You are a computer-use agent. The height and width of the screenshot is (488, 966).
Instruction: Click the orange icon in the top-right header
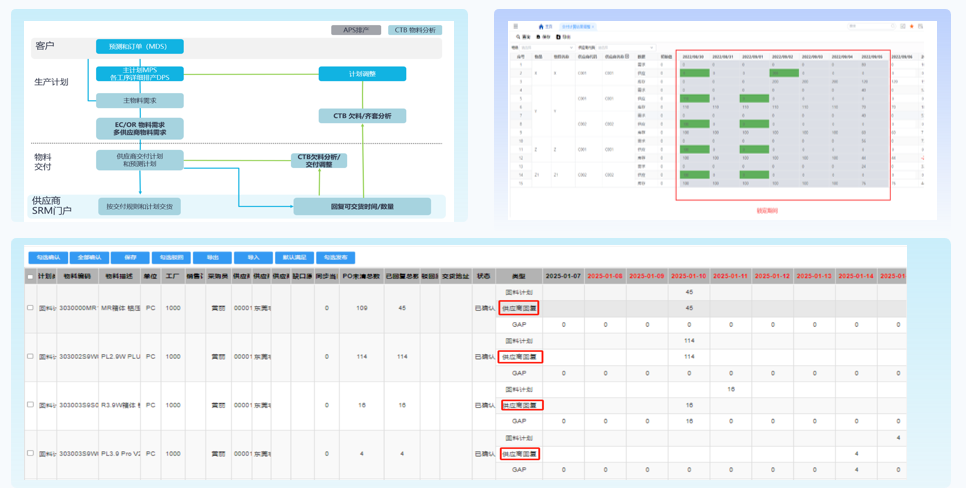click(x=911, y=26)
